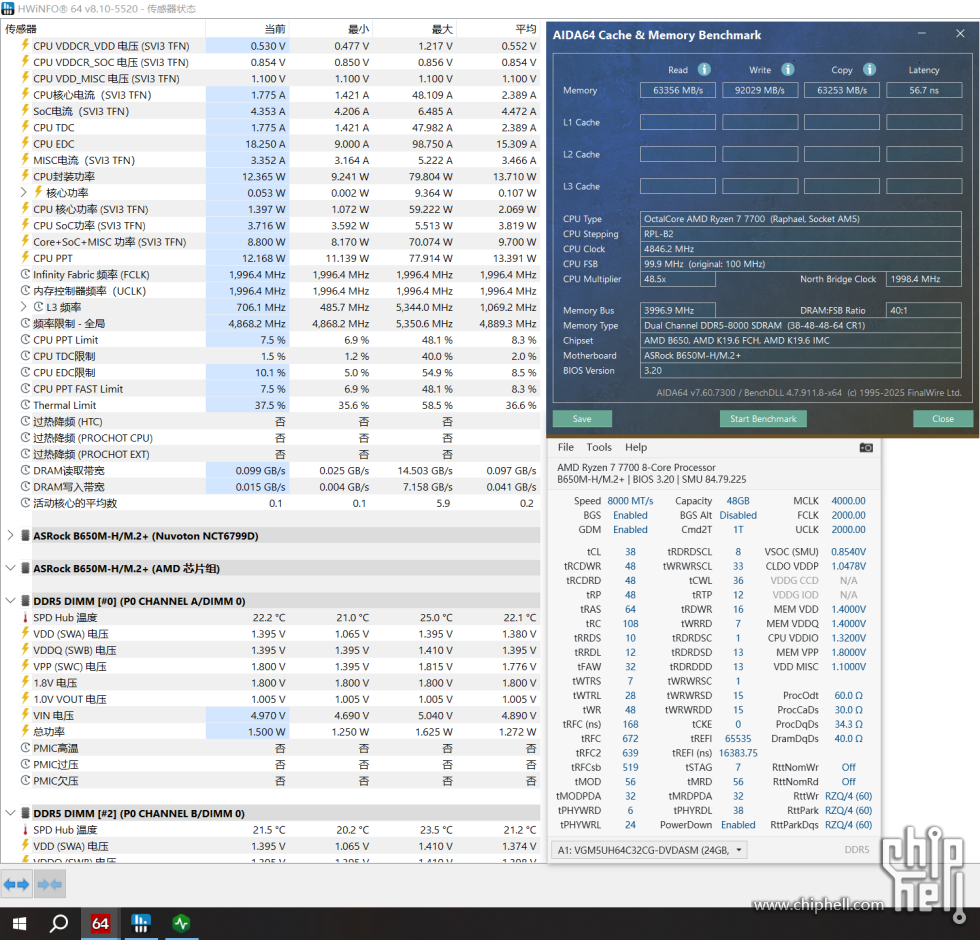
Task: Click thermometer icon of DIMM #0 SPD Hub
Action: click(x=25, y=618)
